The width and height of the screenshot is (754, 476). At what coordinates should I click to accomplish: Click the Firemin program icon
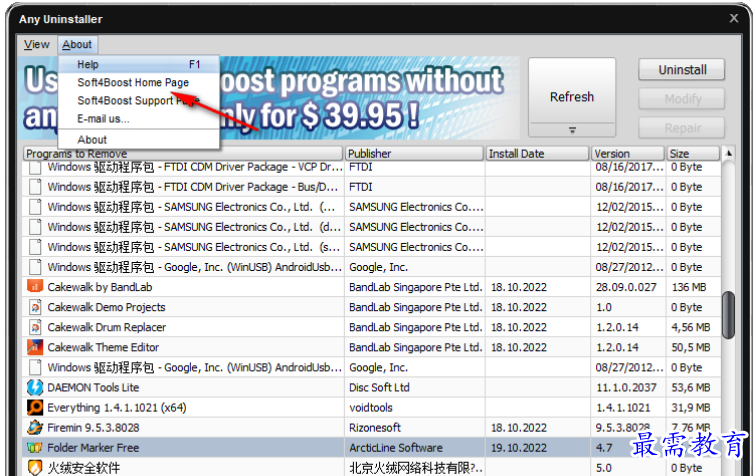35,427
